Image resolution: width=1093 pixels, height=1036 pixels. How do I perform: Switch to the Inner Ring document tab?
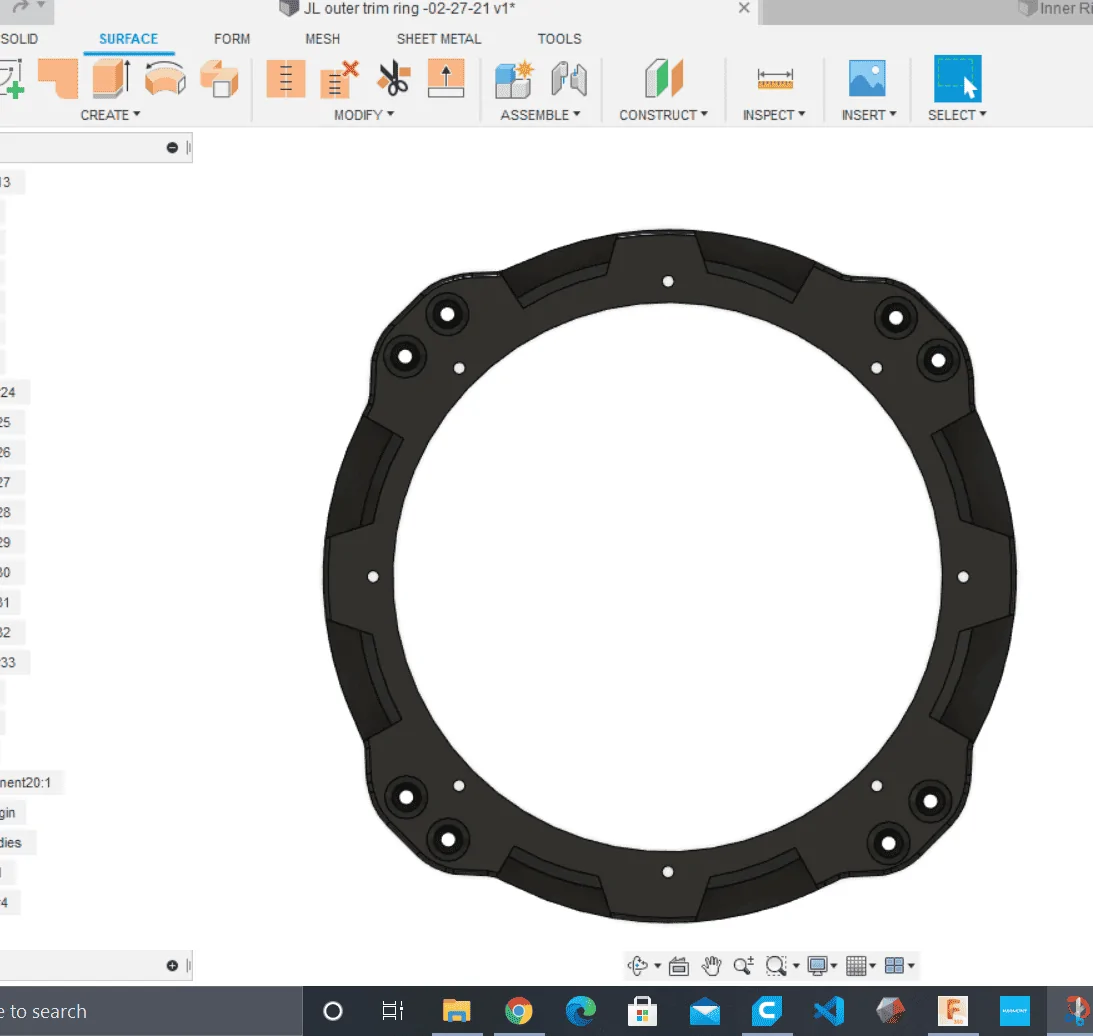pos(1055,9)
